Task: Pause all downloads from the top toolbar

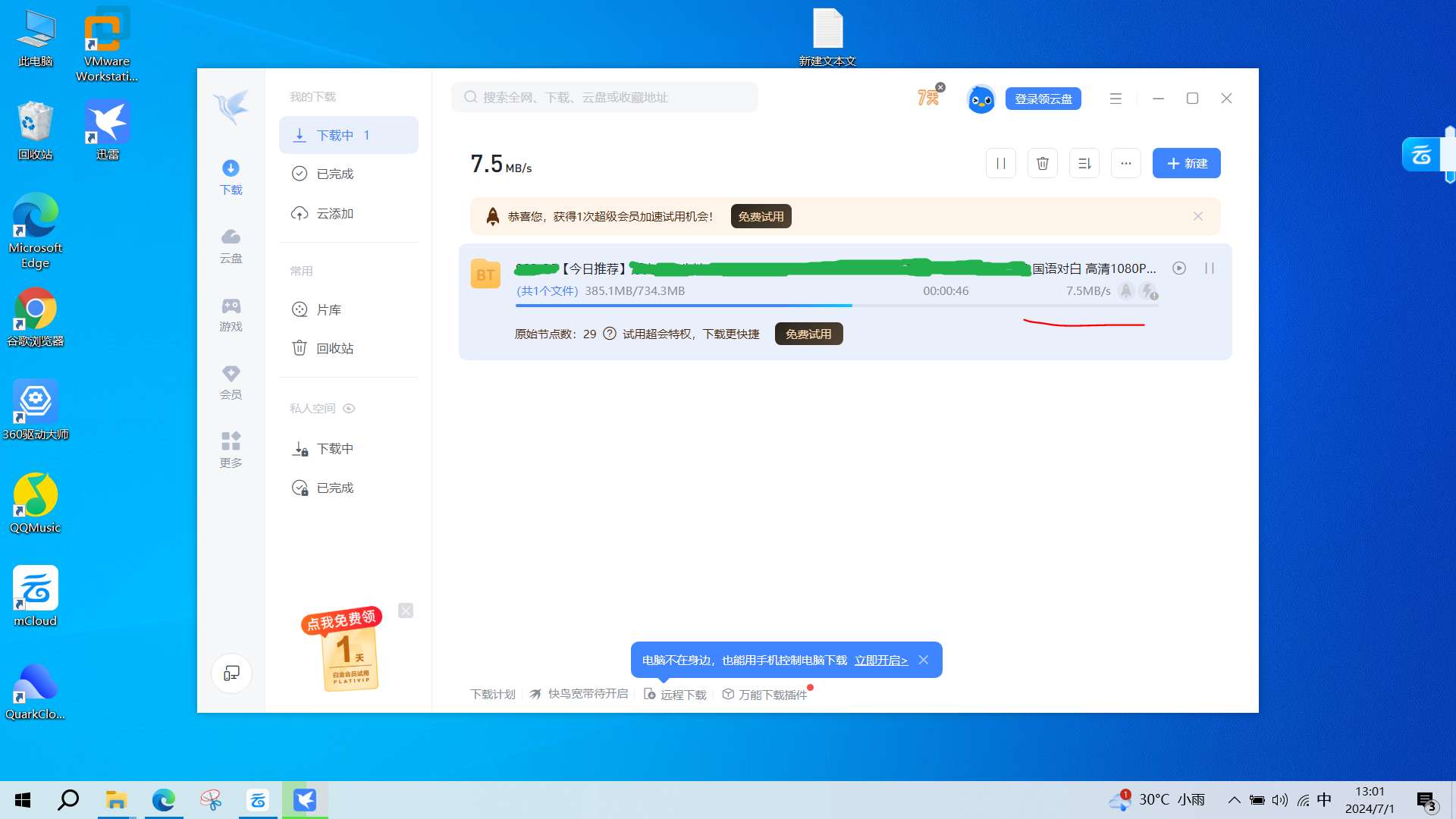Action: [x=1000, y=163]
